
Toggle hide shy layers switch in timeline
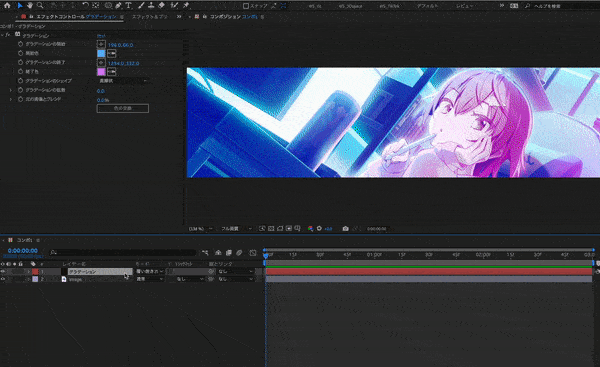click(x=218, y=253)
